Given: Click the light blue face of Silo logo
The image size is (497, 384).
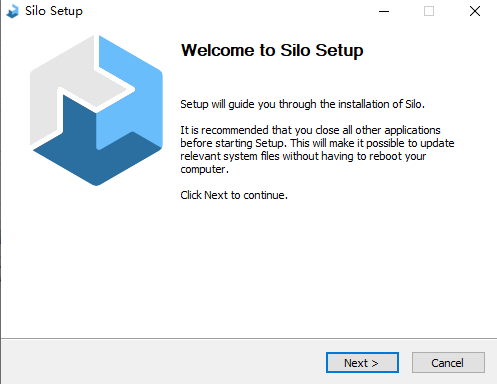Looking at the screenshot, I should 133,100.
